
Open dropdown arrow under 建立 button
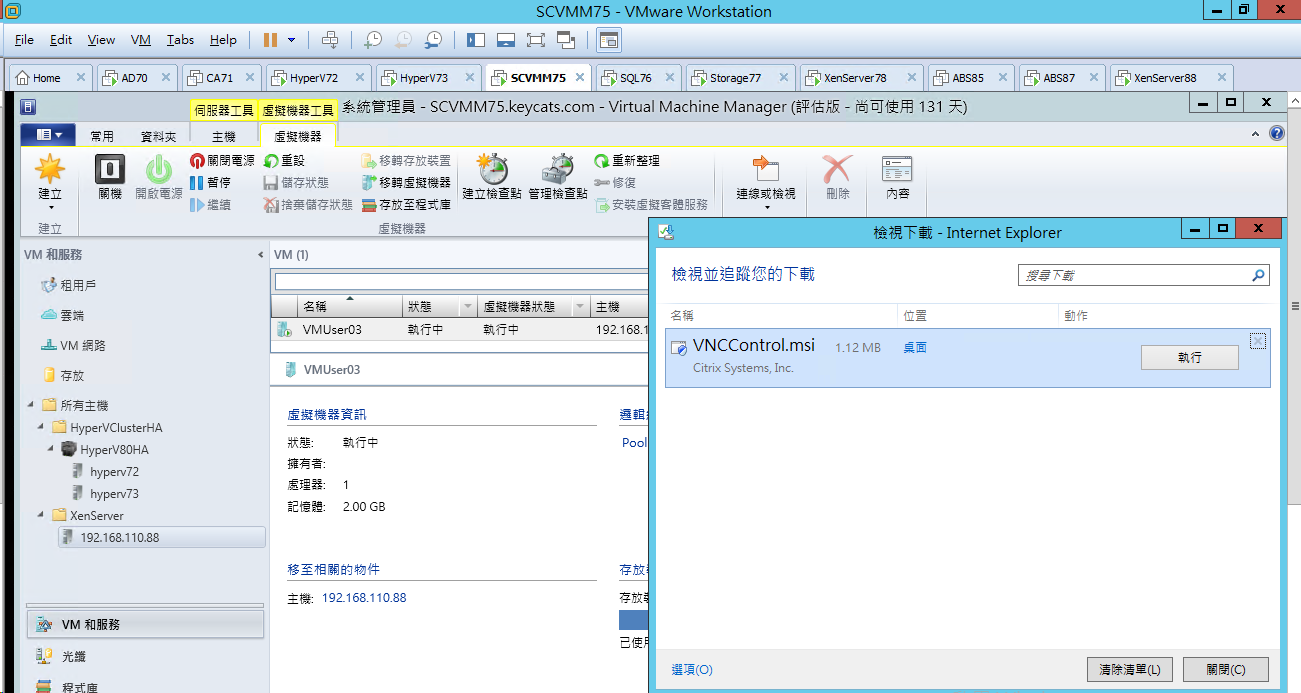point(50,208)
